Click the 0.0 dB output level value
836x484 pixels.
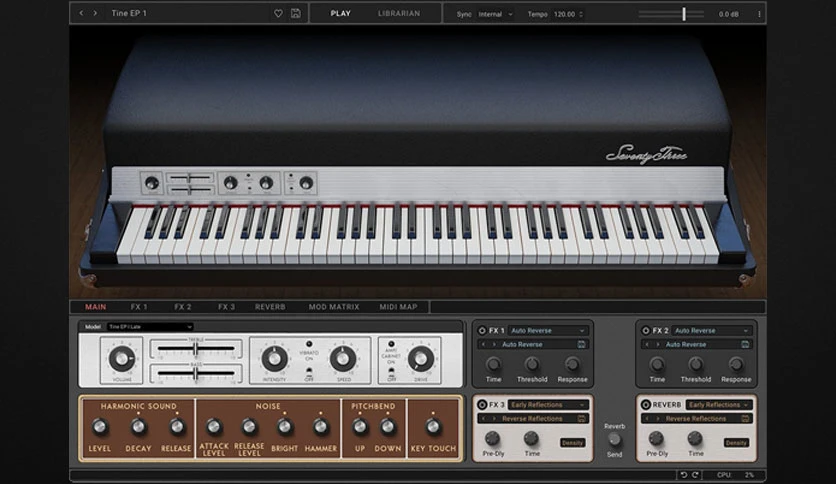(x=728, y=14)
